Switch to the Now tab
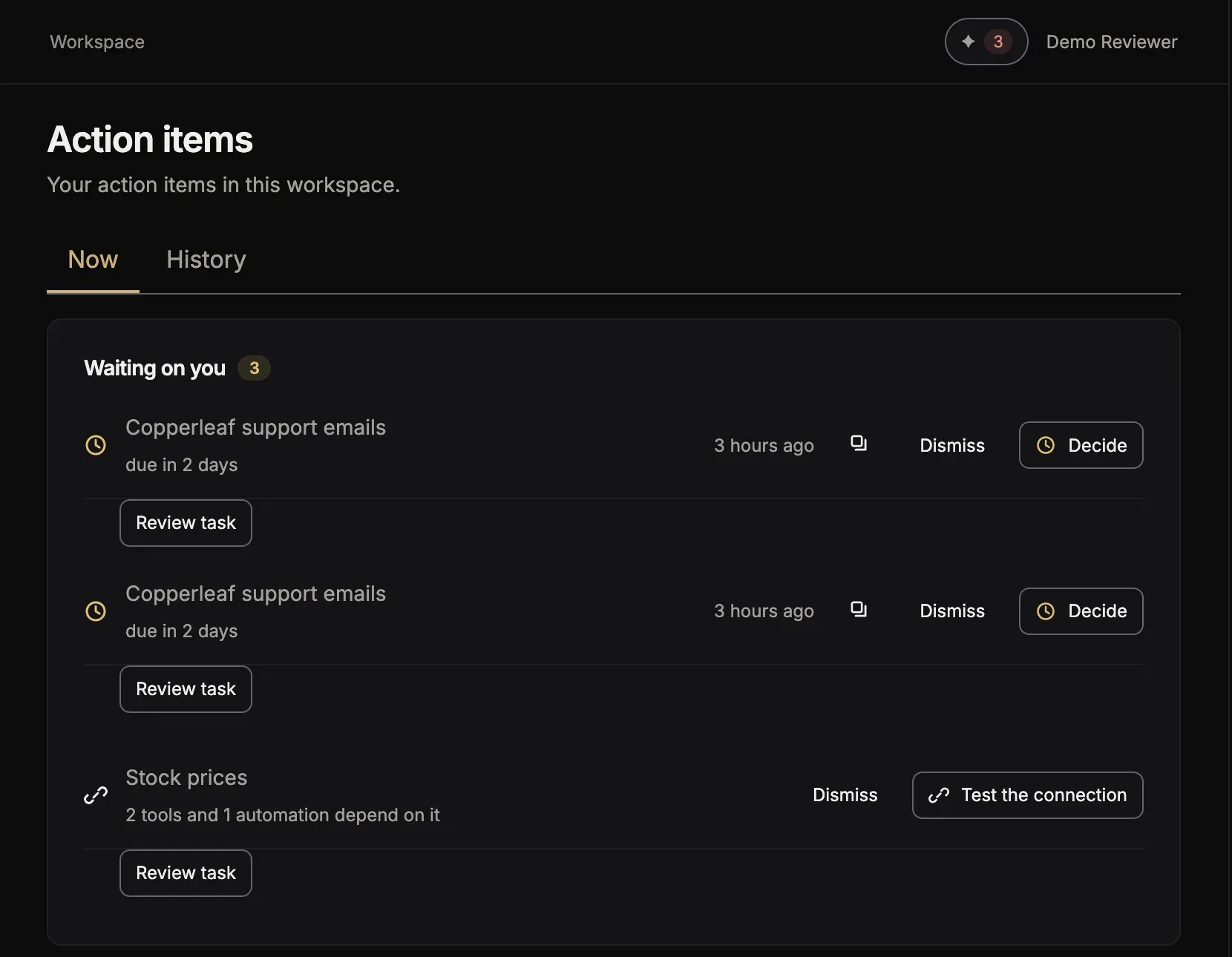 pyautogui.click(x=93, y=260)
